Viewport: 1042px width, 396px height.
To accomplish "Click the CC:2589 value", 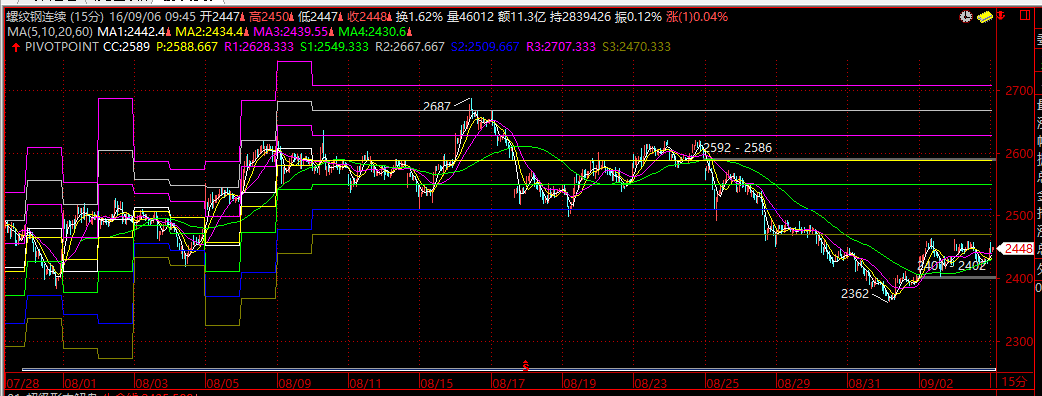I will [126, 47].
